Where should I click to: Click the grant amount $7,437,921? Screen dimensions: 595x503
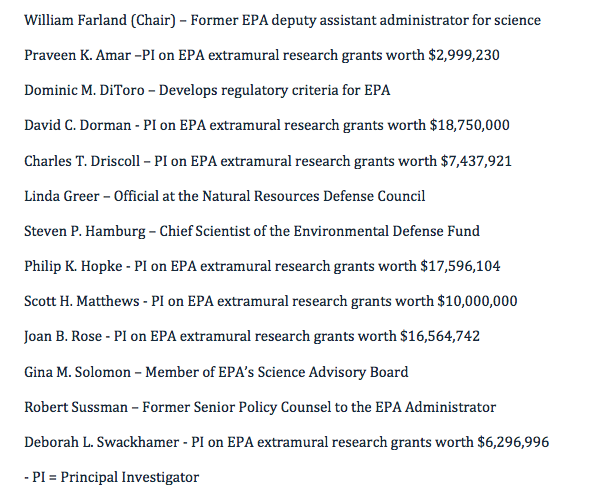tap(476, 161)
